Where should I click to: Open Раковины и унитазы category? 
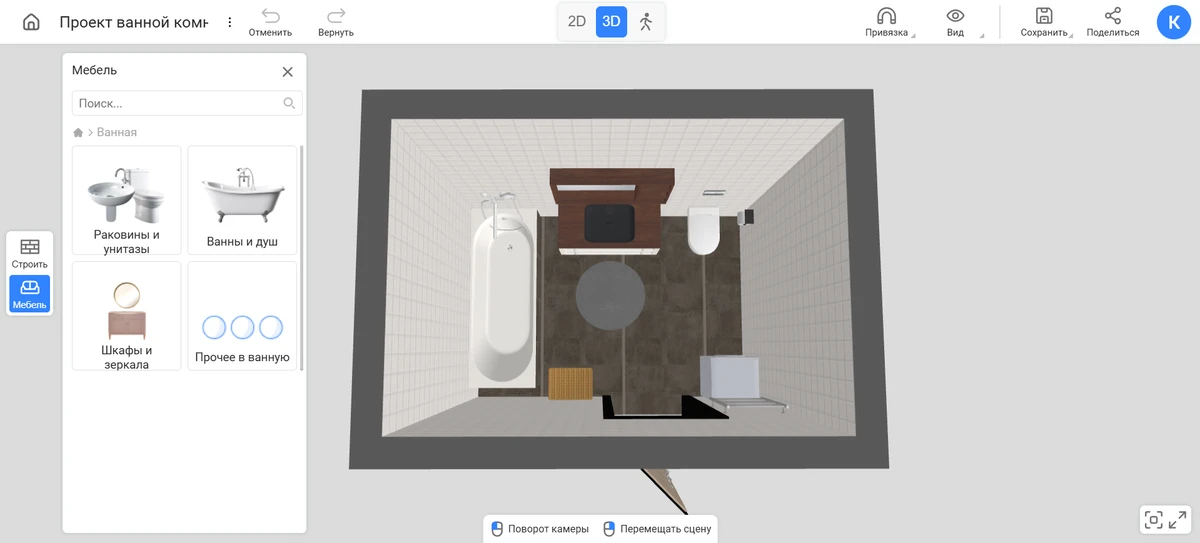coord(127,201)
